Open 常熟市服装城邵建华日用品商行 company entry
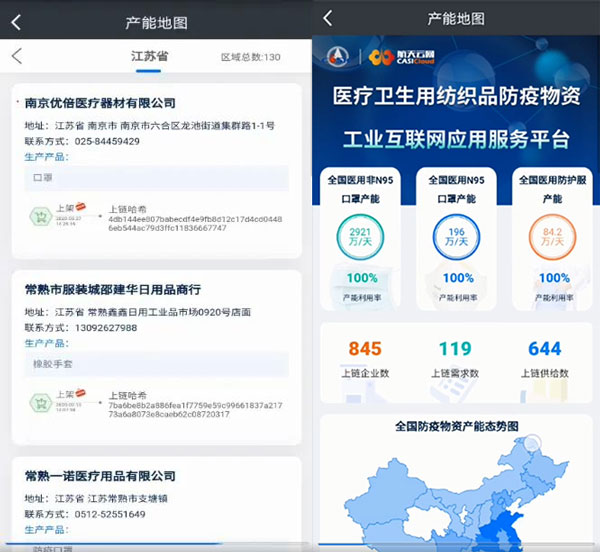The width and height of the screenshot is (600, 552). coord(113,289)
